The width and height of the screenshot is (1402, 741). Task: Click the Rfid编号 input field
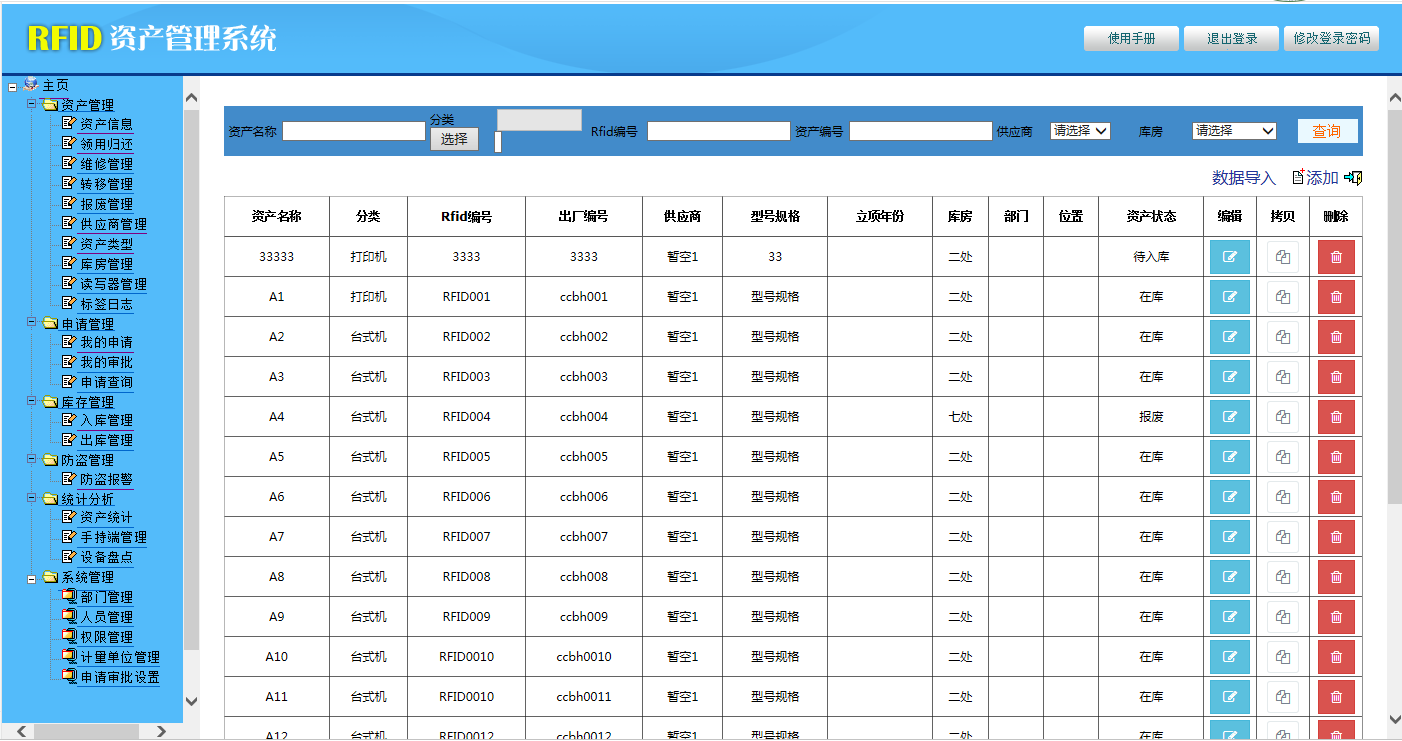[x=718, y=131]
